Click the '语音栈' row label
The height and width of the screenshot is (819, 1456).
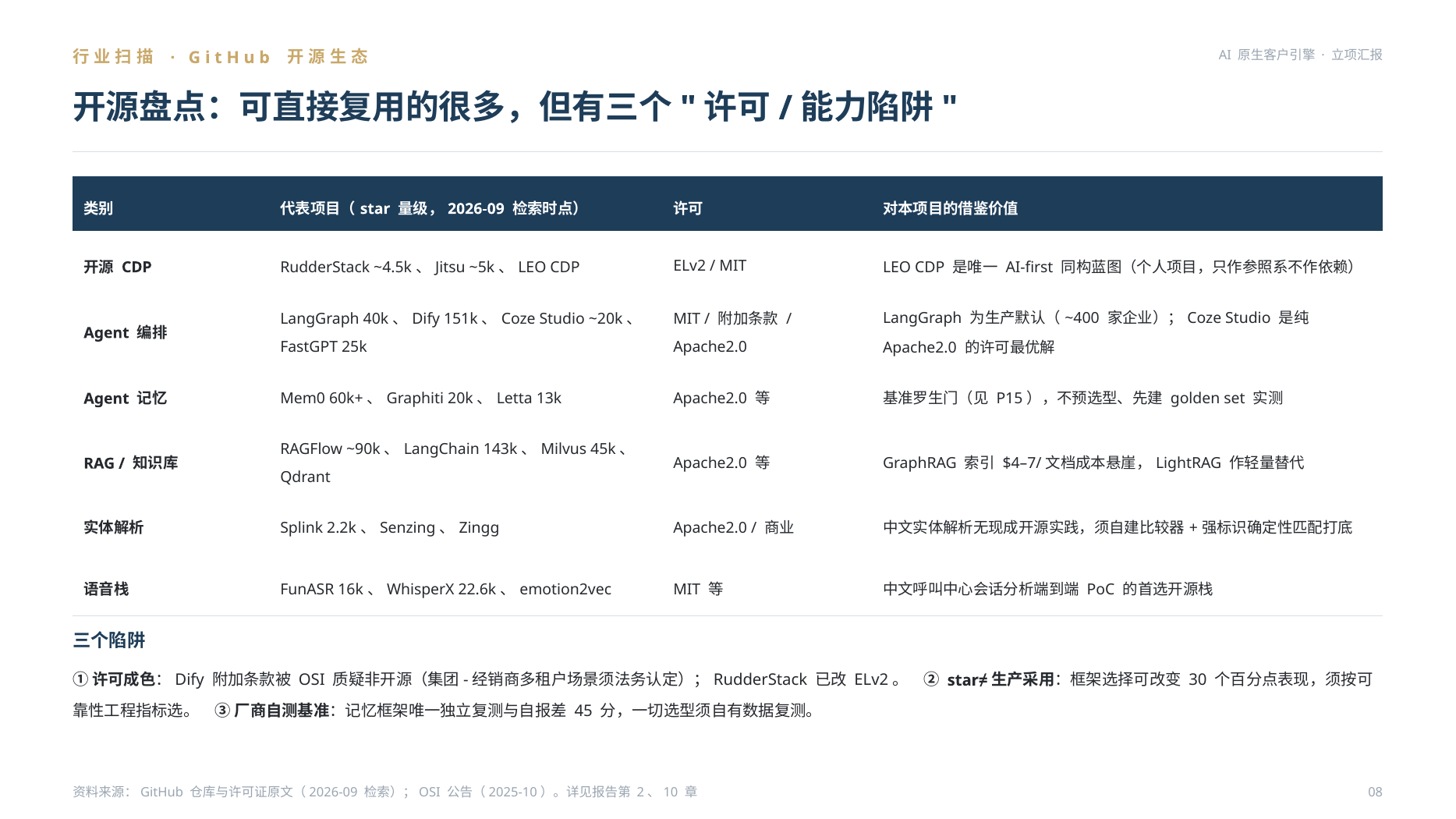106,589
